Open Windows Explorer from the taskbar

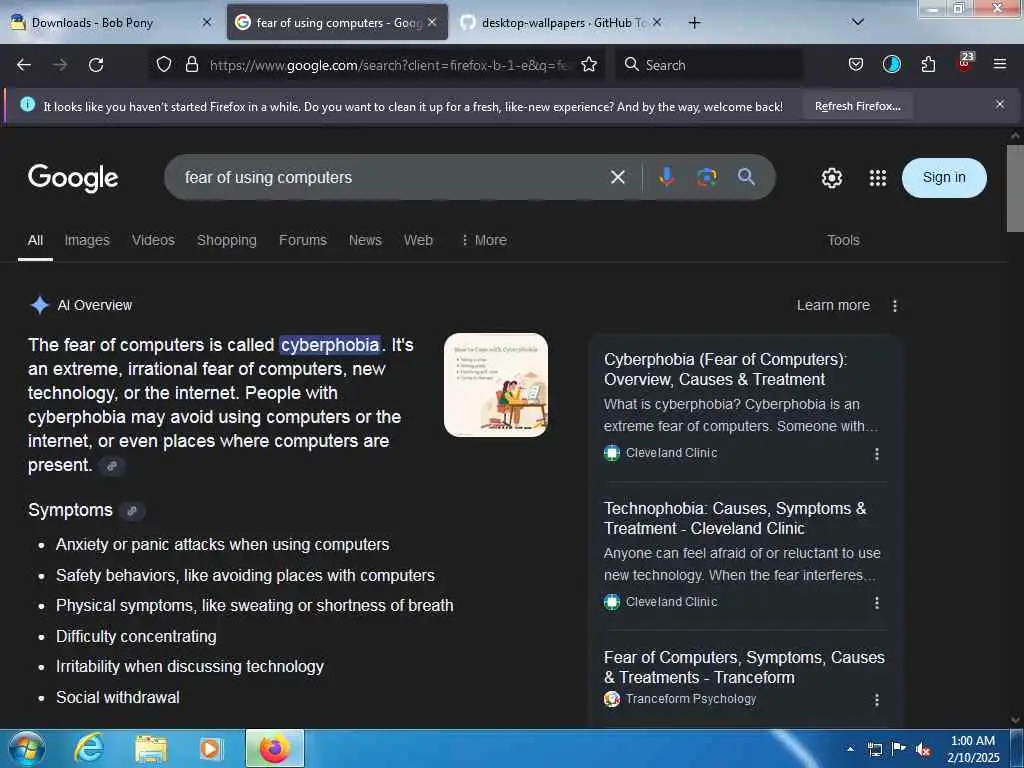pos(151,749)
